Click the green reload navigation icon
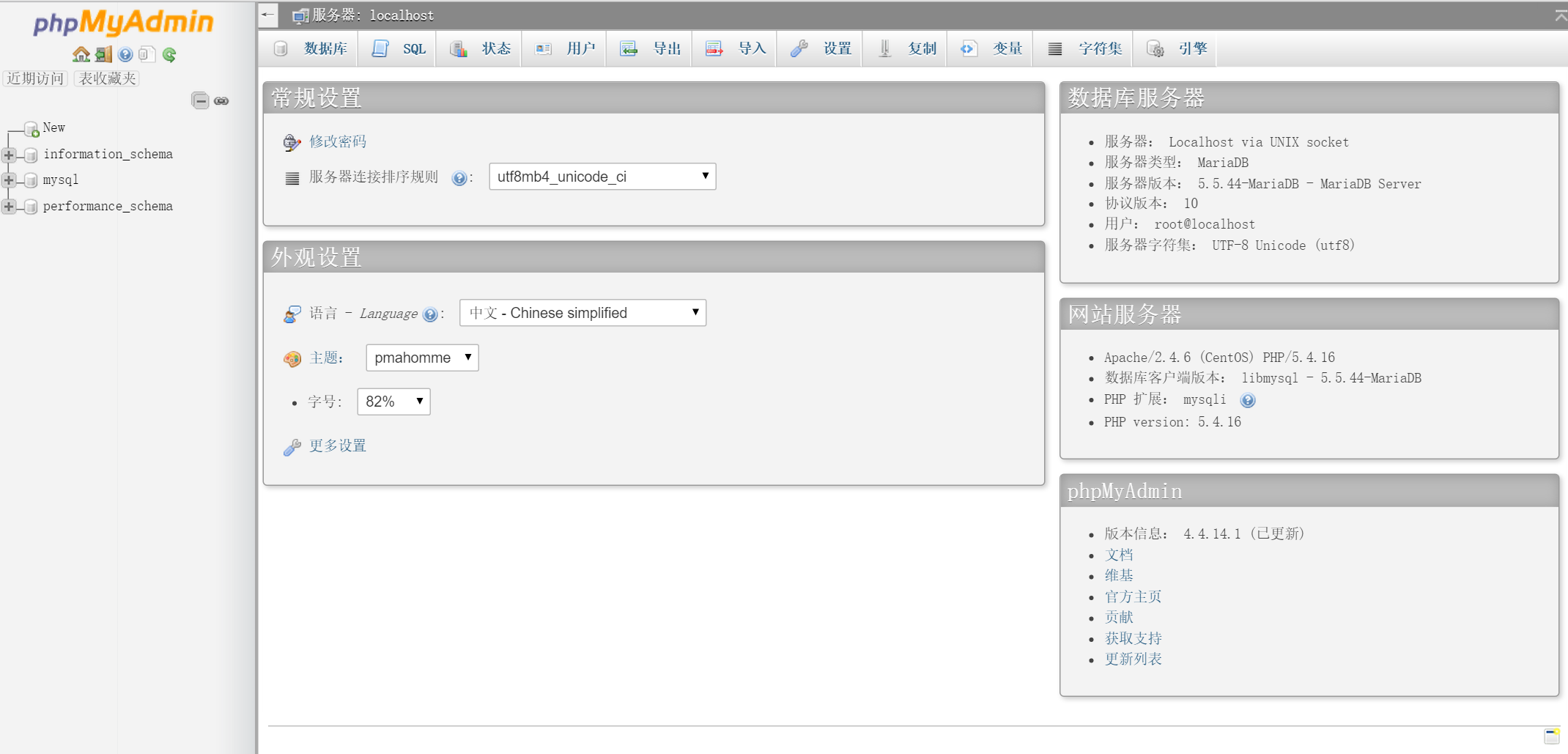This screenshot has width=1568, height=754. pyautogui.click(x=169, y=54)
